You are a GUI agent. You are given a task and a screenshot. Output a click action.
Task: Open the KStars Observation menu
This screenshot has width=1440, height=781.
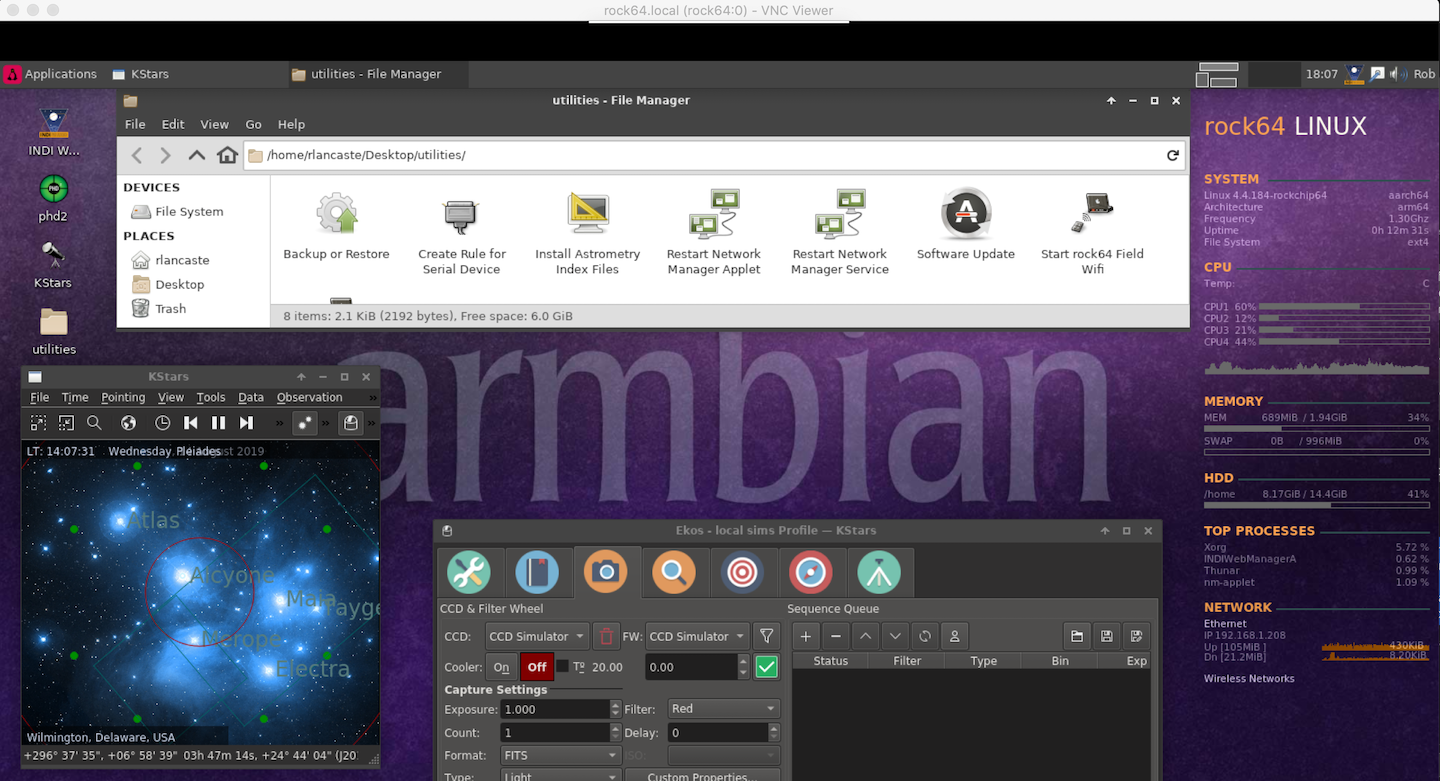(309, 397)
